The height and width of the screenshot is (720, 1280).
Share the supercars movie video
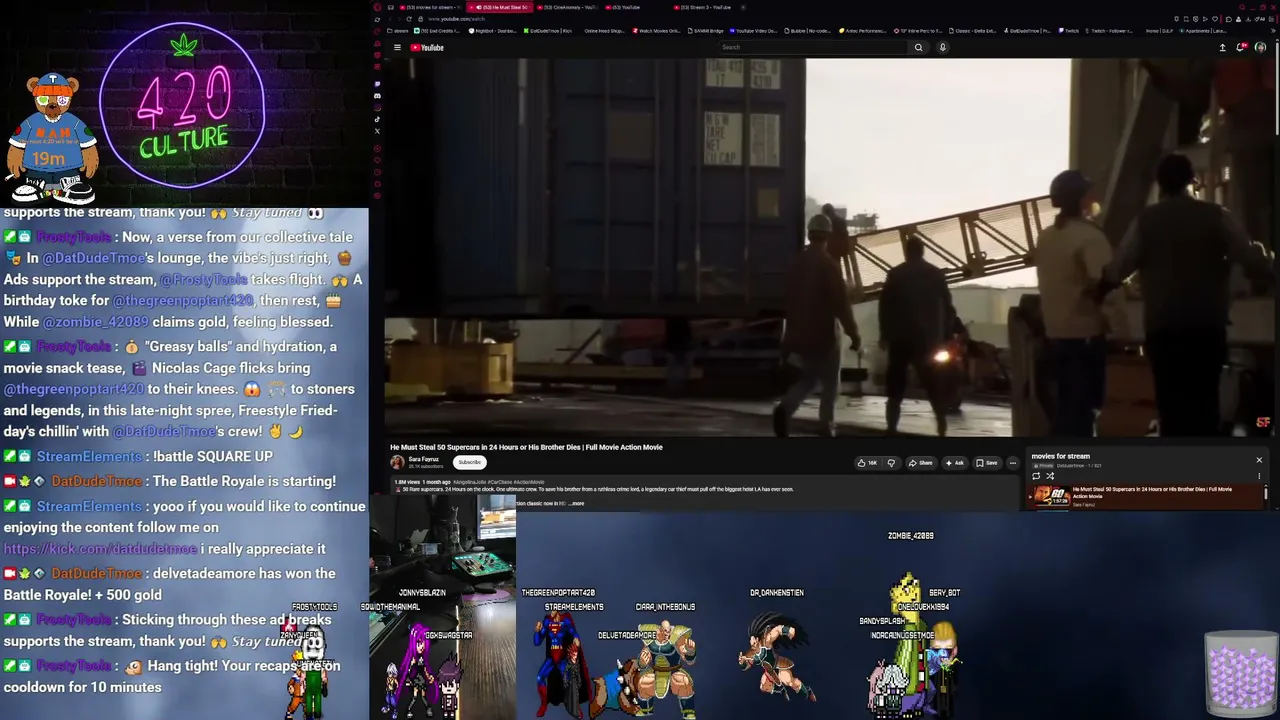pyautogui.click(x=920, y=463)
